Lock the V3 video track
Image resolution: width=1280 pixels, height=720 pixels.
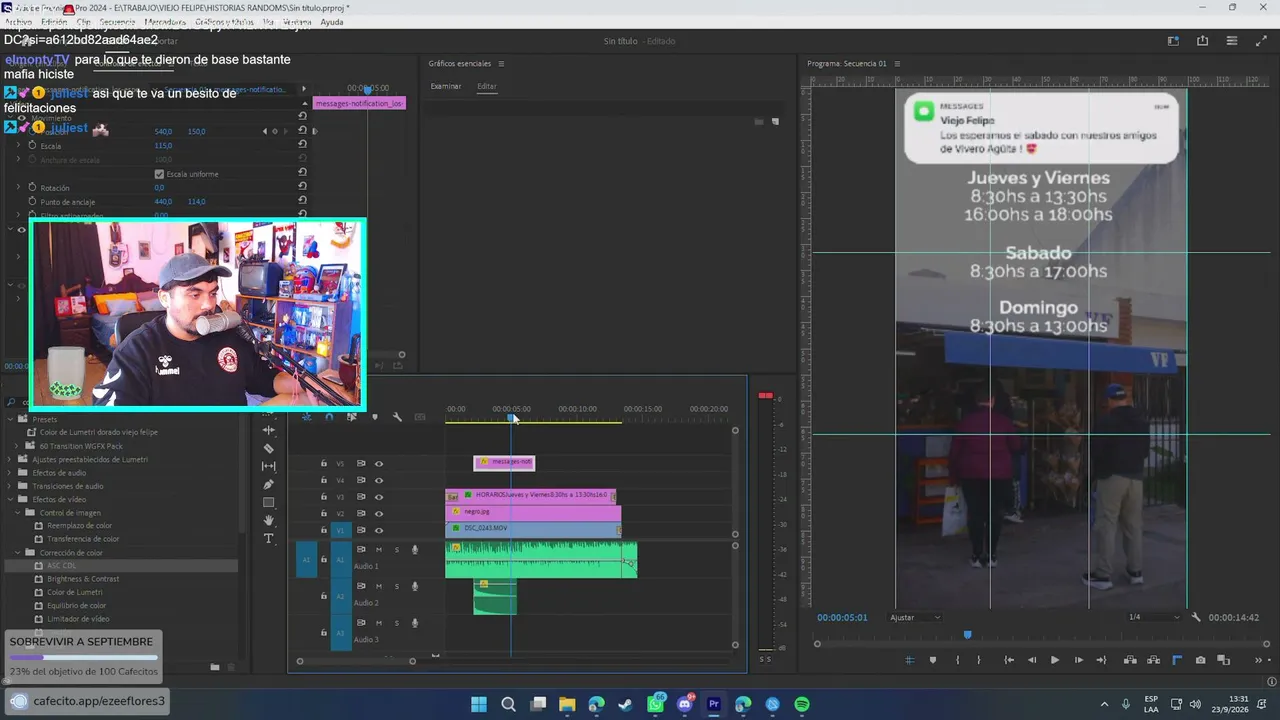[323, 496]
